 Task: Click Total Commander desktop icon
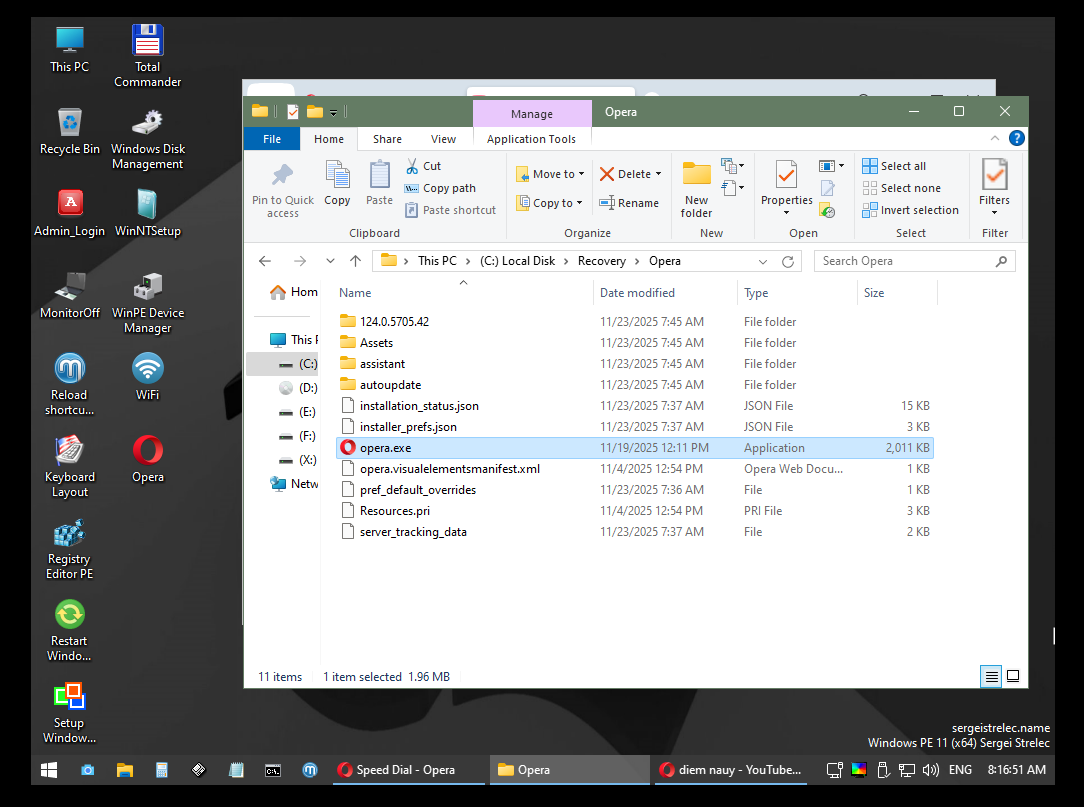147,56
